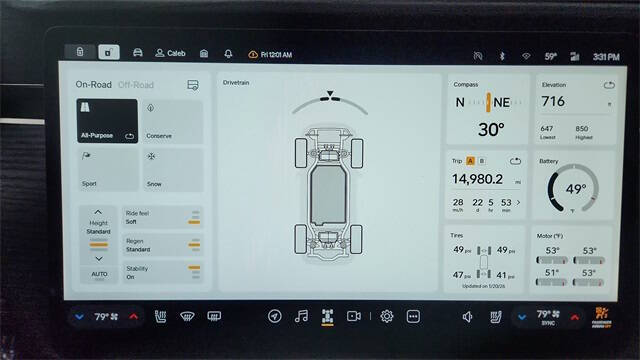Tap the cellular signal strength icon
640x360 pixels.
575,57
